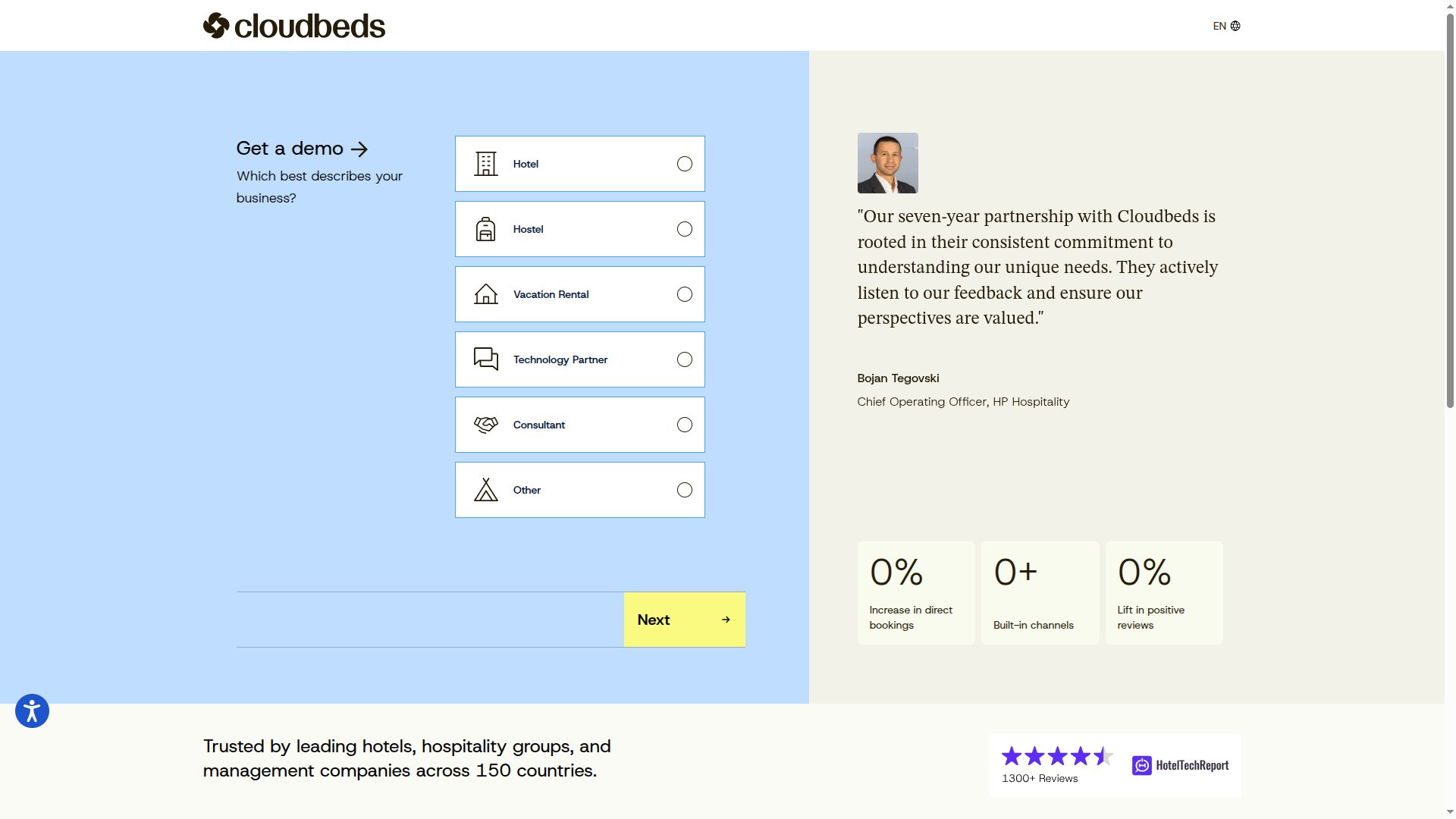Click the globe icon beside EN
Screen dimensions: 1456x819
1236,25
